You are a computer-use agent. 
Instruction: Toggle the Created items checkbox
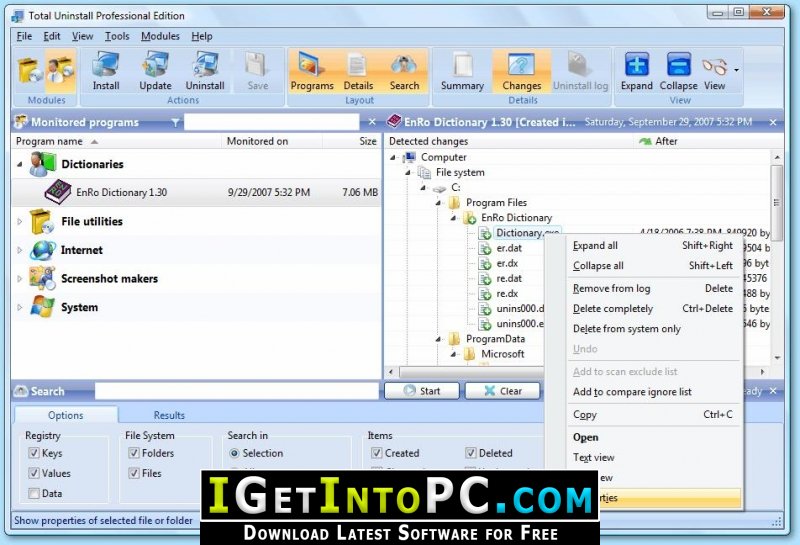coord(377,453)
